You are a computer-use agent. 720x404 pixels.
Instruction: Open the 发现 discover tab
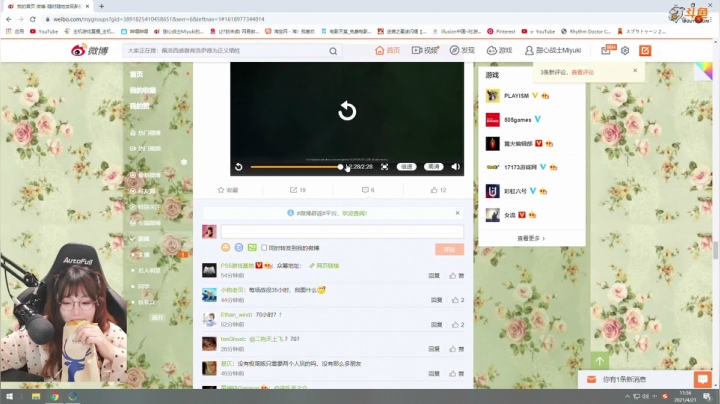pos(462,50)
